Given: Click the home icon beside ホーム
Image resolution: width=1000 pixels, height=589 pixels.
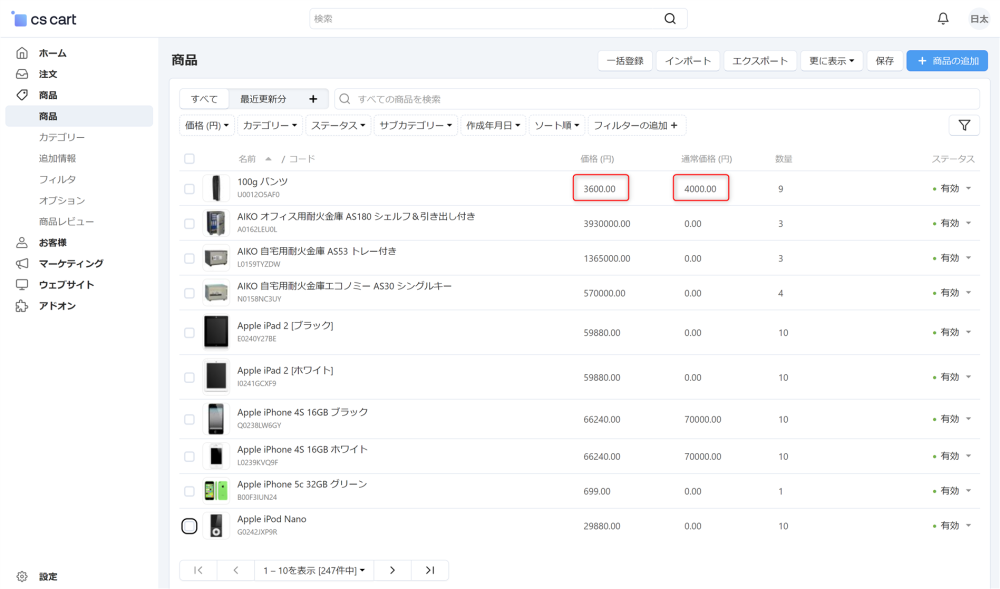Looking at the screenshot, I should click(x=22, y=53).
